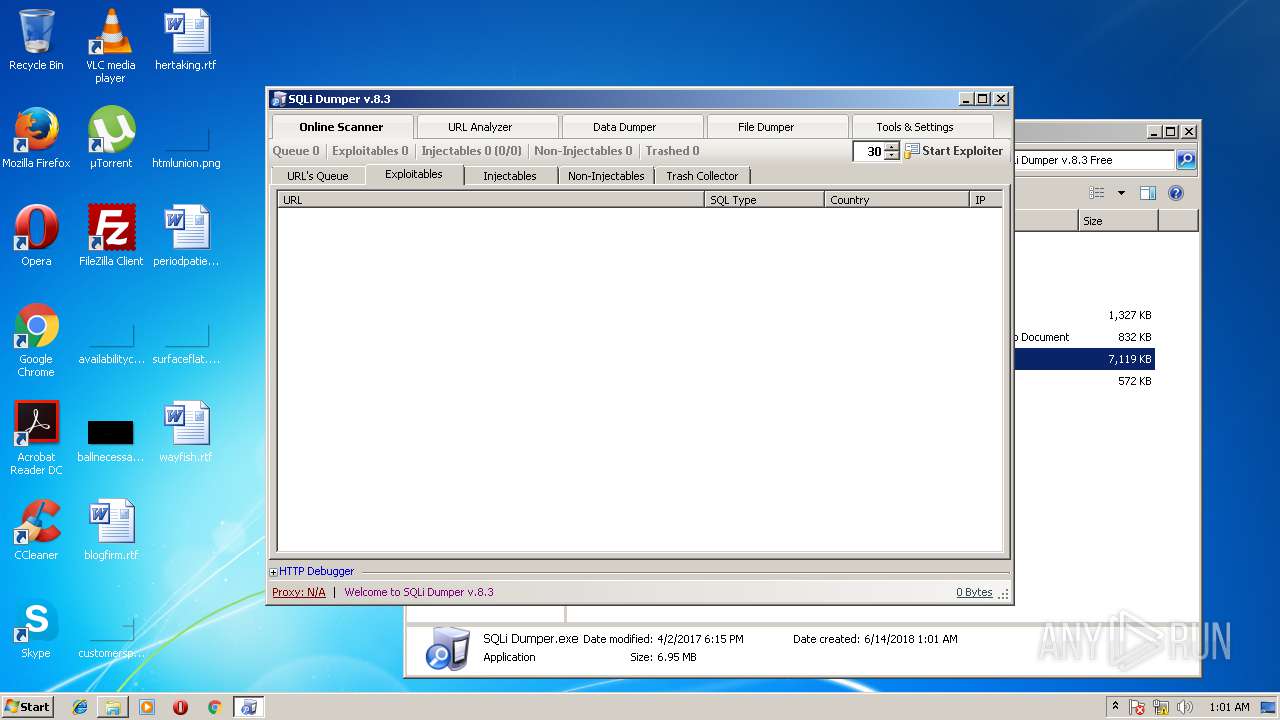Launch Skype desktop shortcut

click(36, 628)
